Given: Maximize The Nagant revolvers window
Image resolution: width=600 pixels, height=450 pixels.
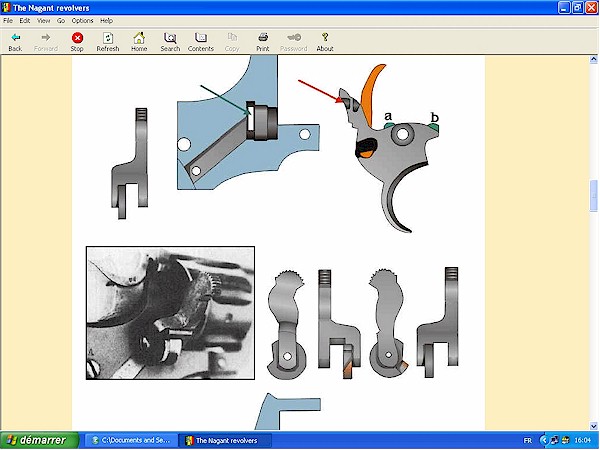Looking at the screenshot, I should coord(578,8).
